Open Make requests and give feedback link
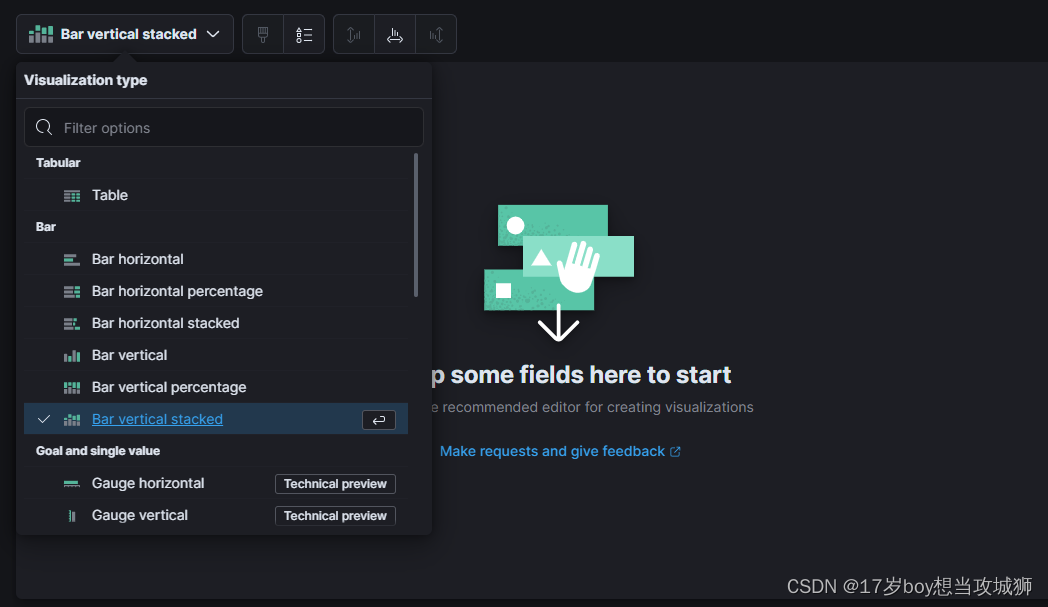 [x=560, y=451]
